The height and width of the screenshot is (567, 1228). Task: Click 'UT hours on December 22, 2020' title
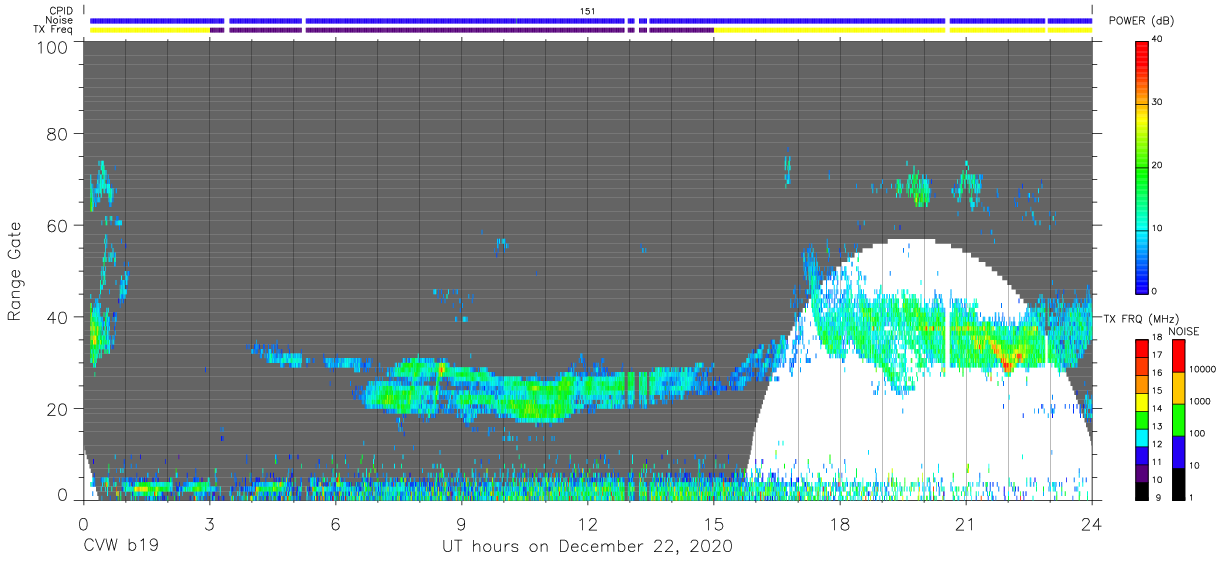tap(588, 547)
